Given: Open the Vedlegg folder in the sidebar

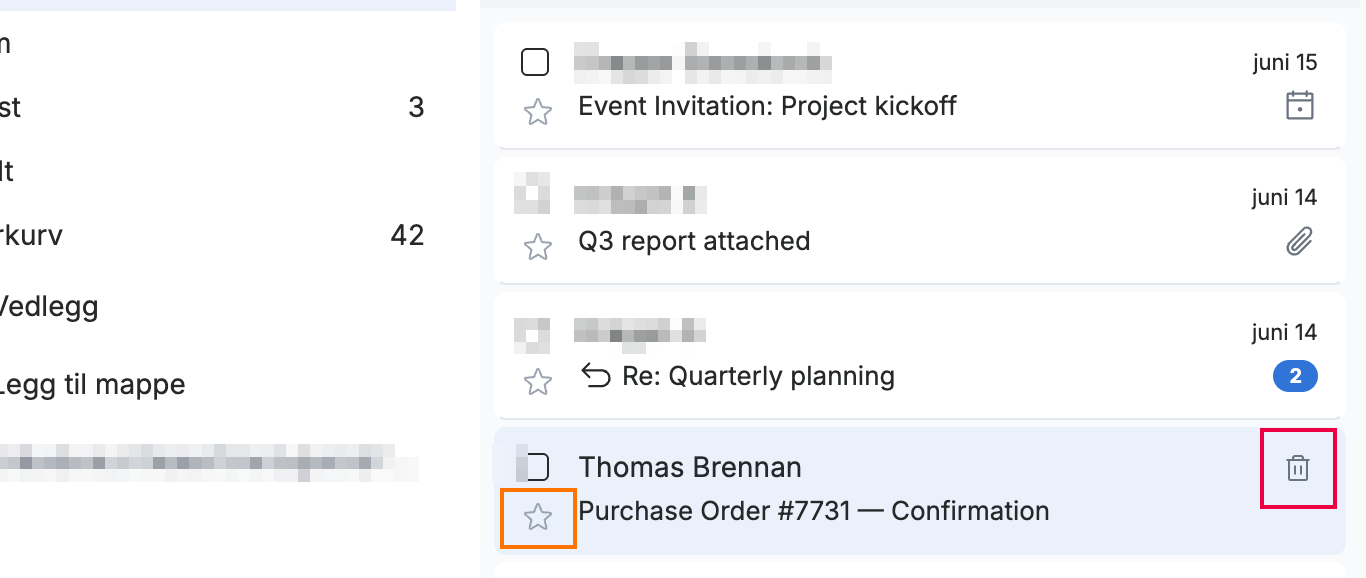Looking at the screenshot, I should tap(212, 306).
